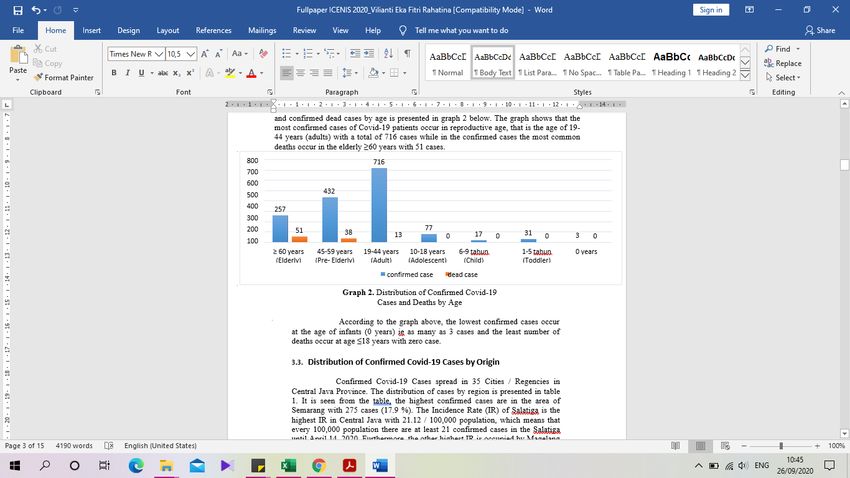Switch to the Insert tab
850x478 pixels.
coord(92,30)
